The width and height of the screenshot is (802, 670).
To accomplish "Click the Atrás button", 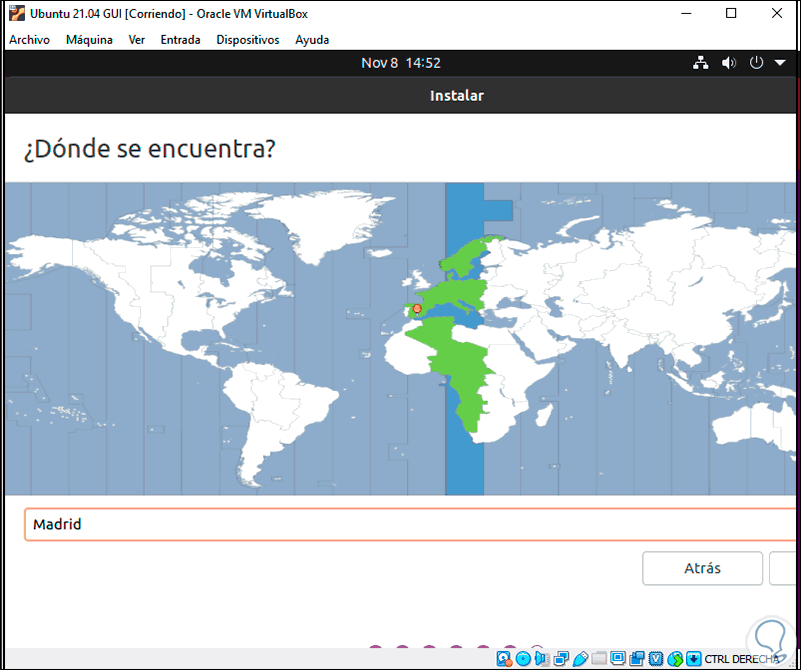I will pyautogui.click(x=702, y=568).
